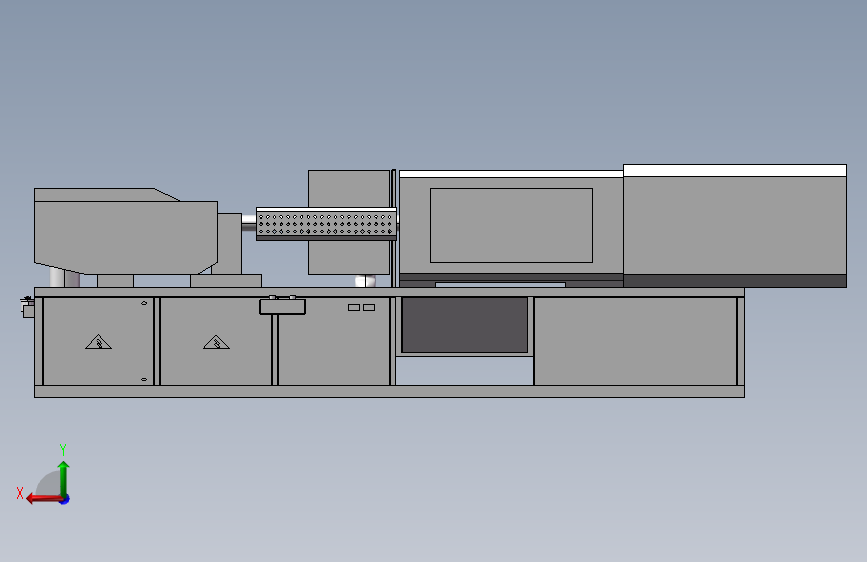Click the blue Z axis dot on the triad
Screen dimensions: 867x562
[65, 499]
